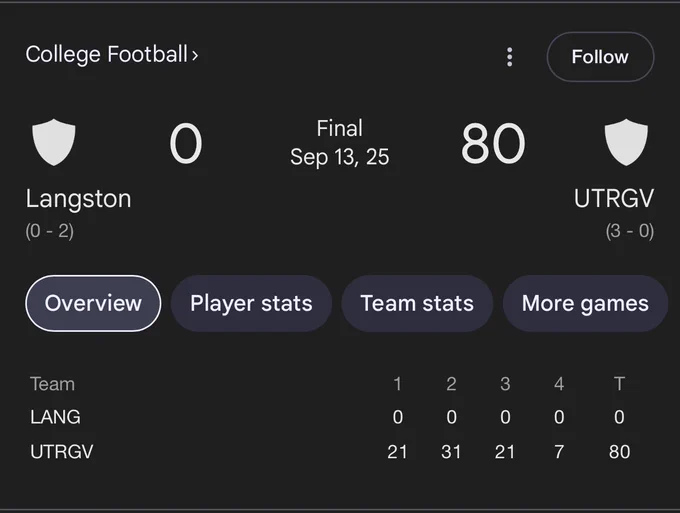This screenshot has height=513, width=680.
Task: Click Langston's score of 0
Action: point(186,144)
